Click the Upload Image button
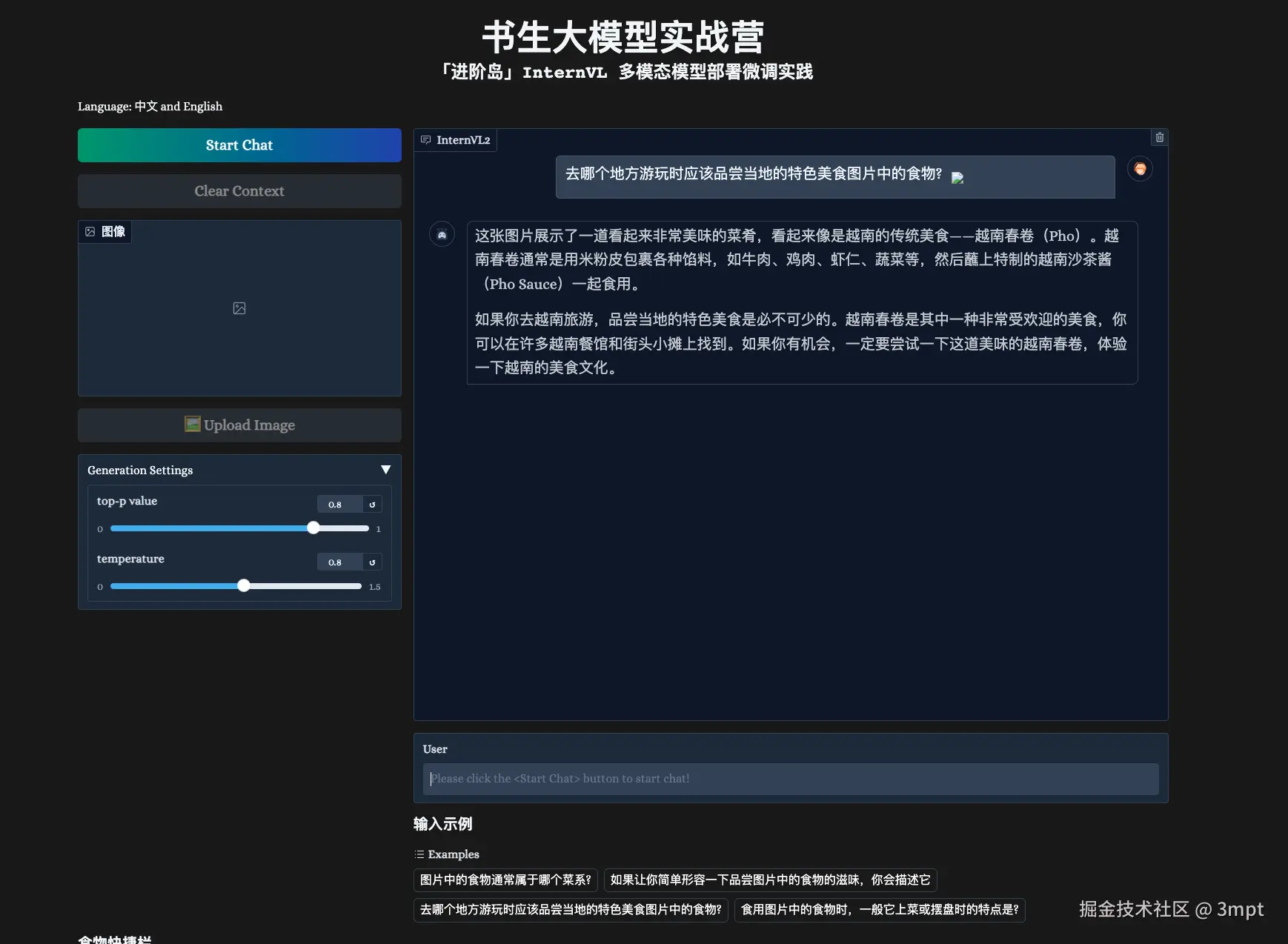Viewport: 1288px width, 944px height. (x=239, y=425)
